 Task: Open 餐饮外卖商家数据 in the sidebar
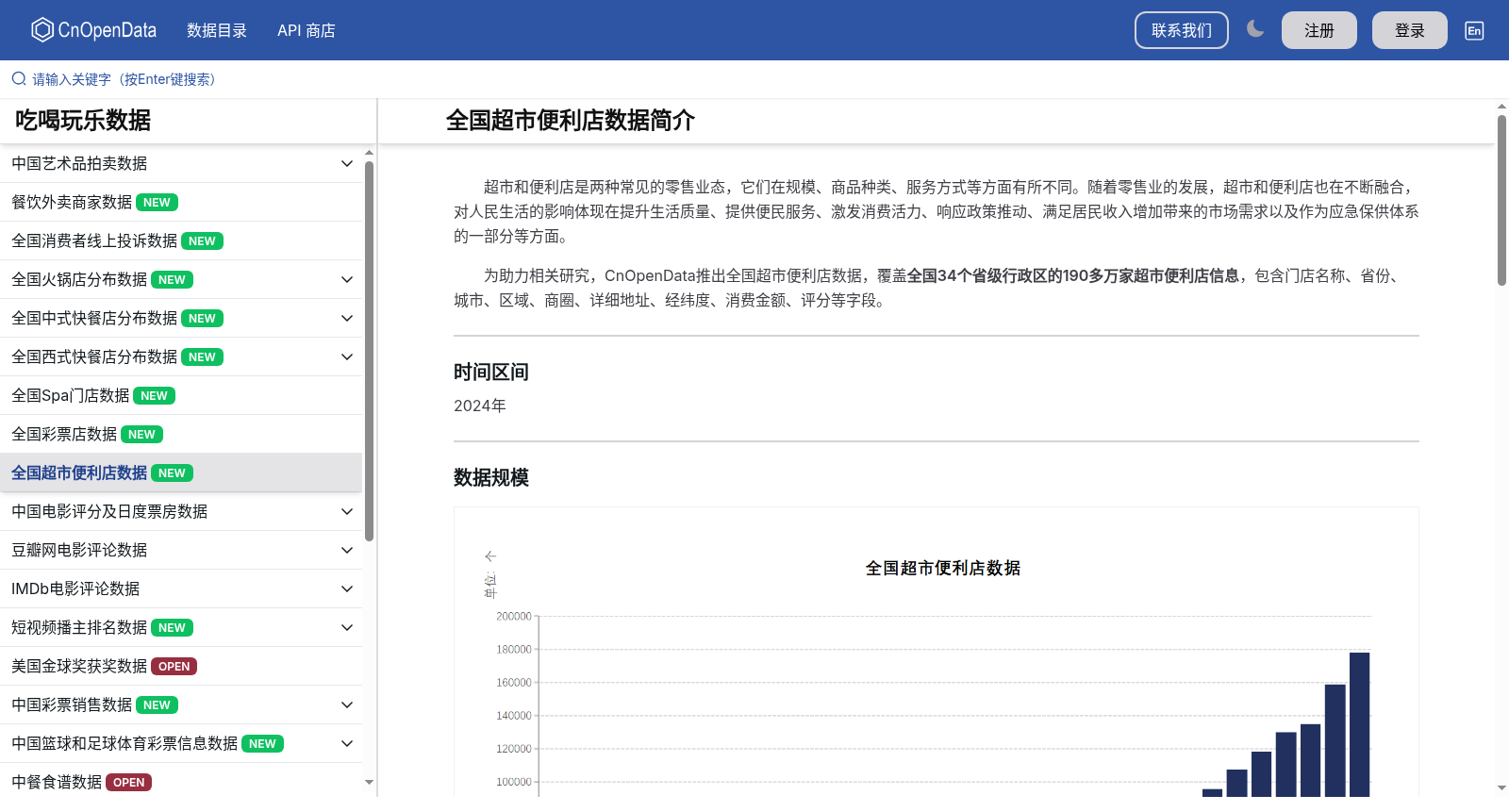[x=181, y=202]
